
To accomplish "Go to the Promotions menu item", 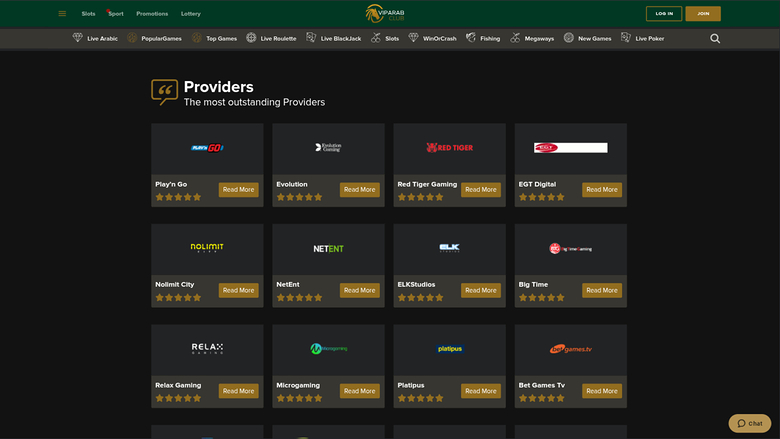I will (152, 14).
